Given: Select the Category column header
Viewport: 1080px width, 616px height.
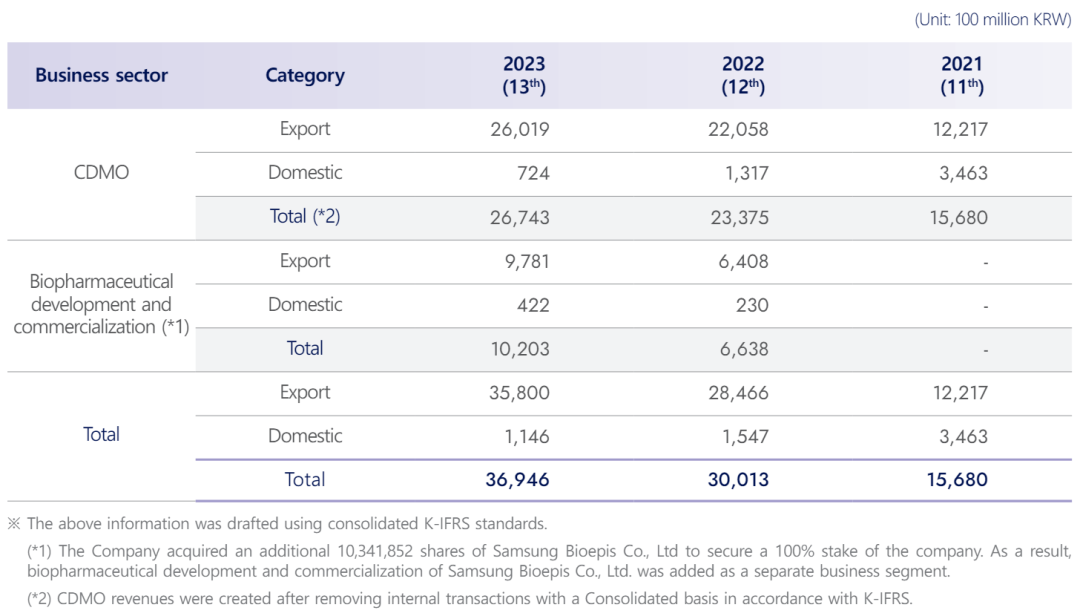Looking at the screenshot, I should (305, 76).
